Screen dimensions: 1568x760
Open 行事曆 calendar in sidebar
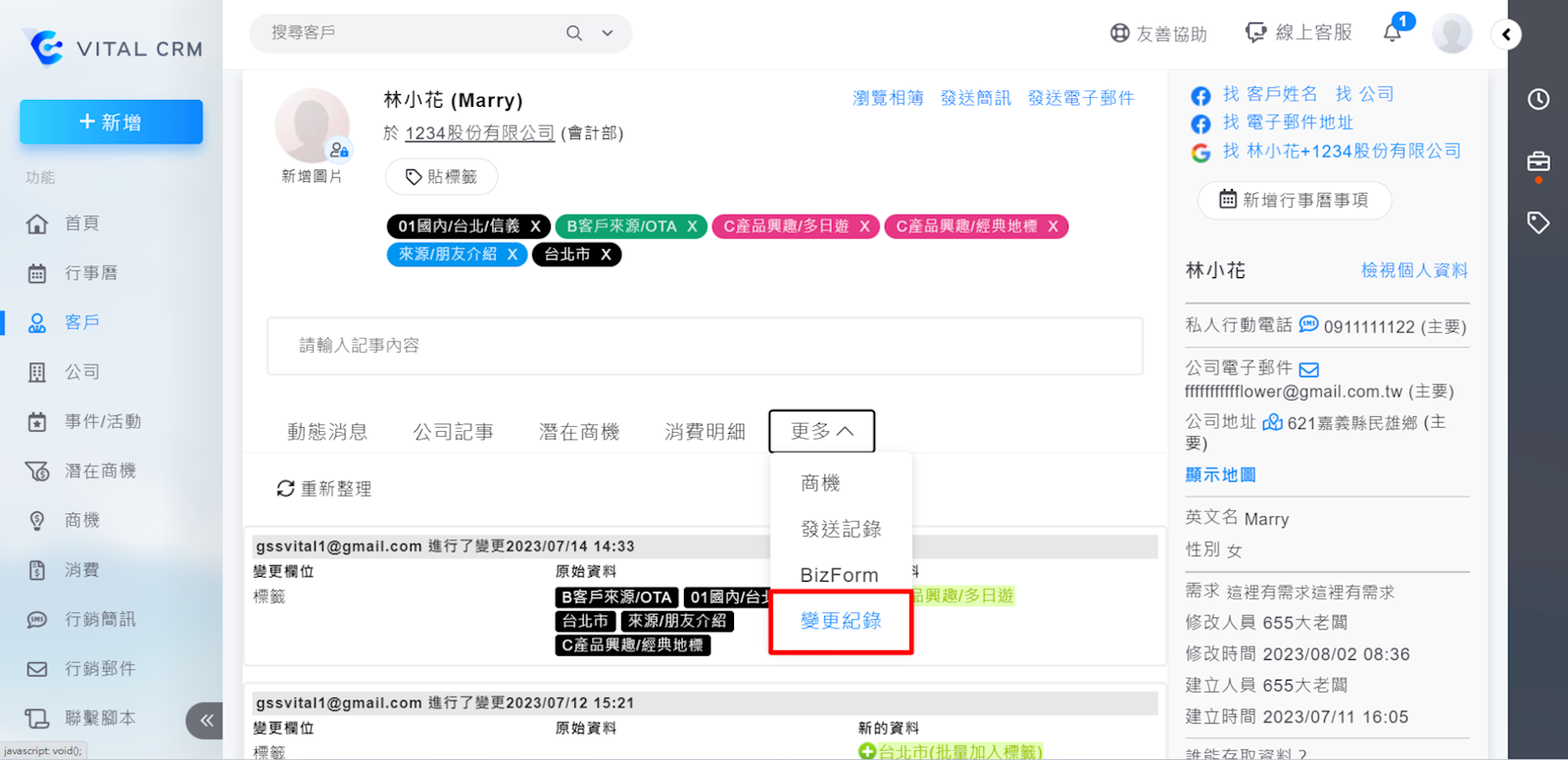[91, 273]
